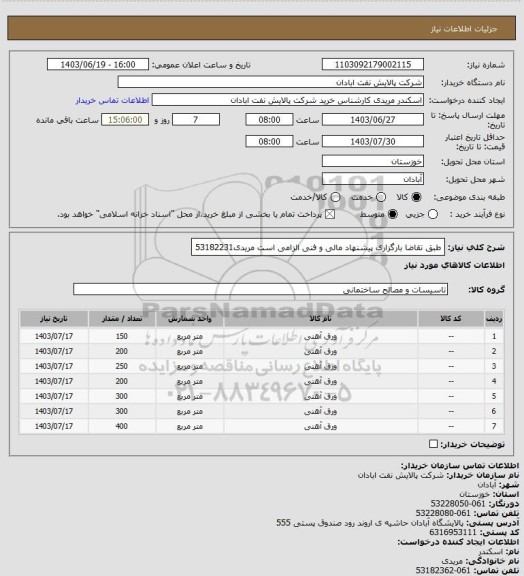
Task: Choose the متوسط purchase process option
Action: 393,215
